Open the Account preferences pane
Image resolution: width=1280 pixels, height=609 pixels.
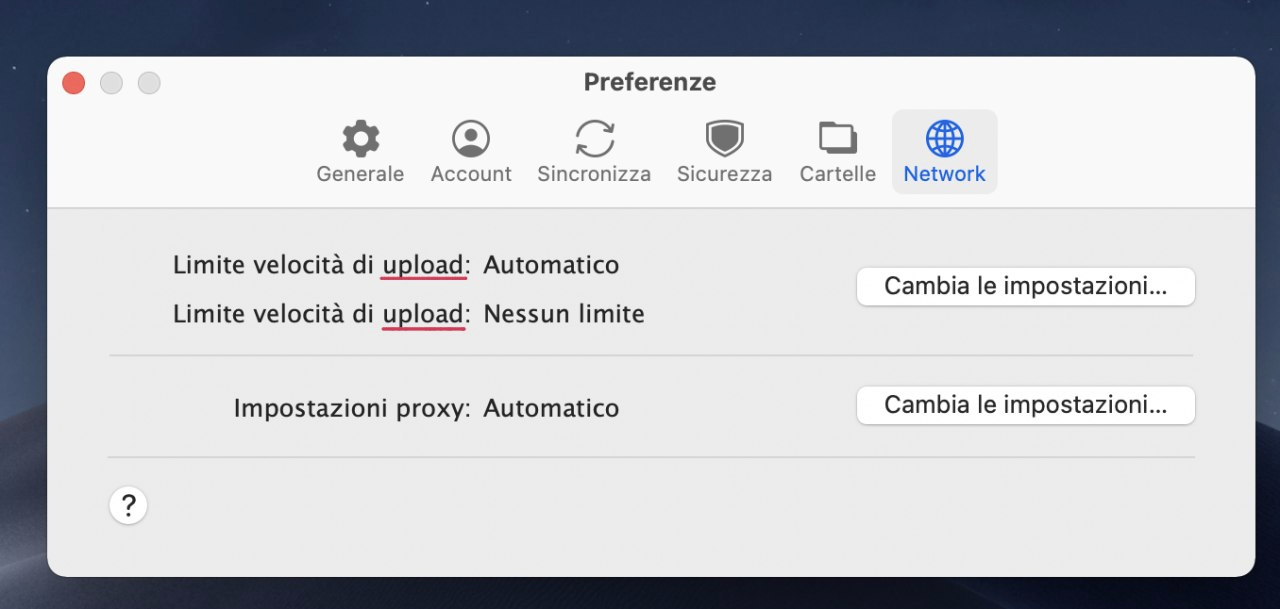tap(470, 150)
